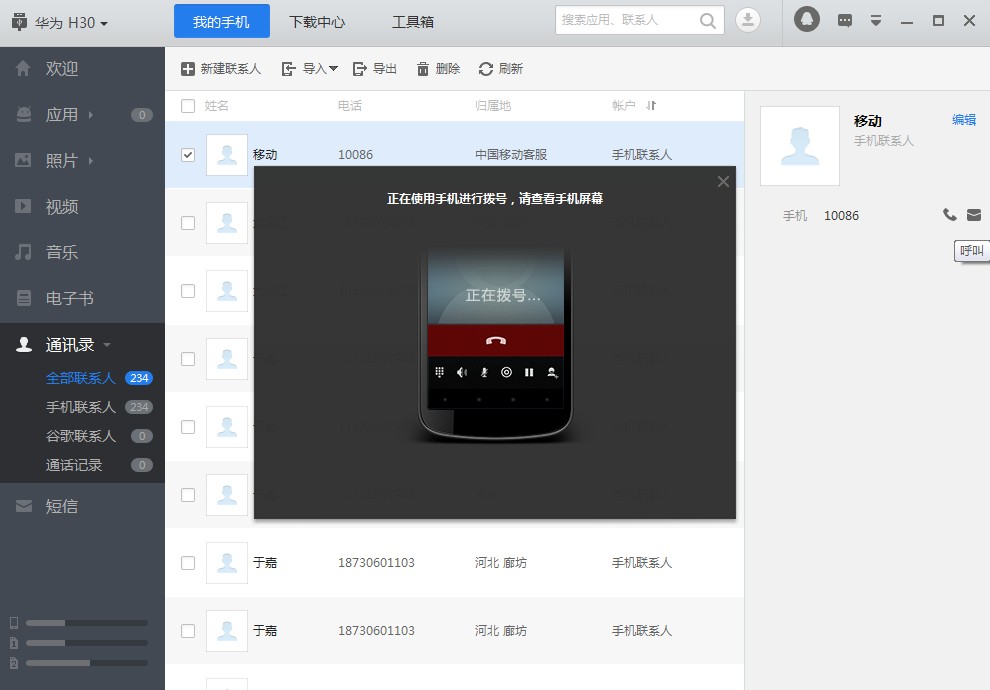Click the phone storage usage bar
This screenshot has height=690, width=990.
click(x=86, y=623)
